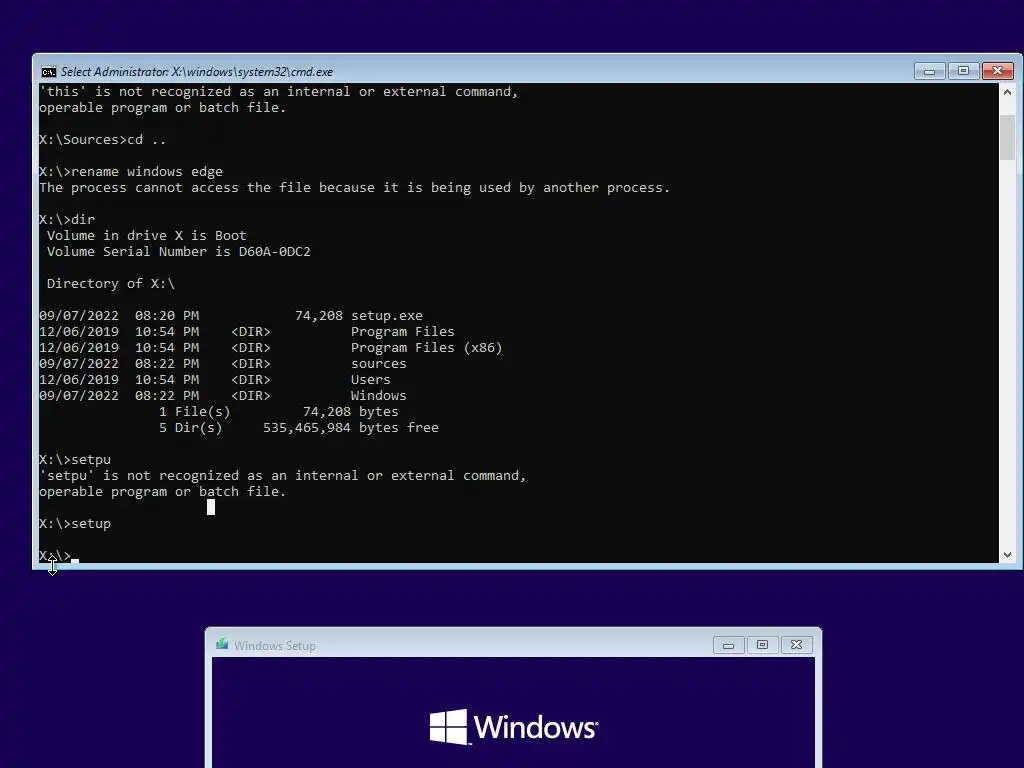Click the 'X:\>dir' command line
This screenshot has width=1024, height=768.
[x=67, y=219]
